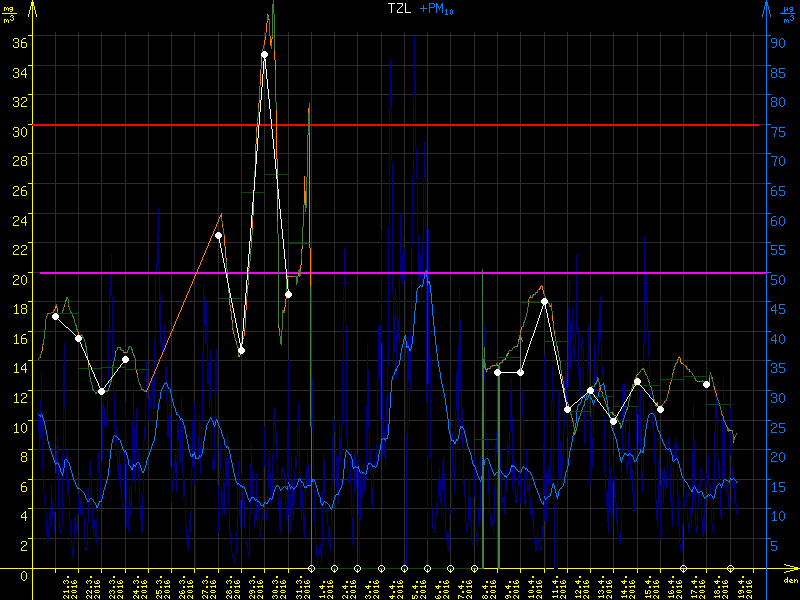Click the first hollow circle on the baseline

[x=311, y=568]
